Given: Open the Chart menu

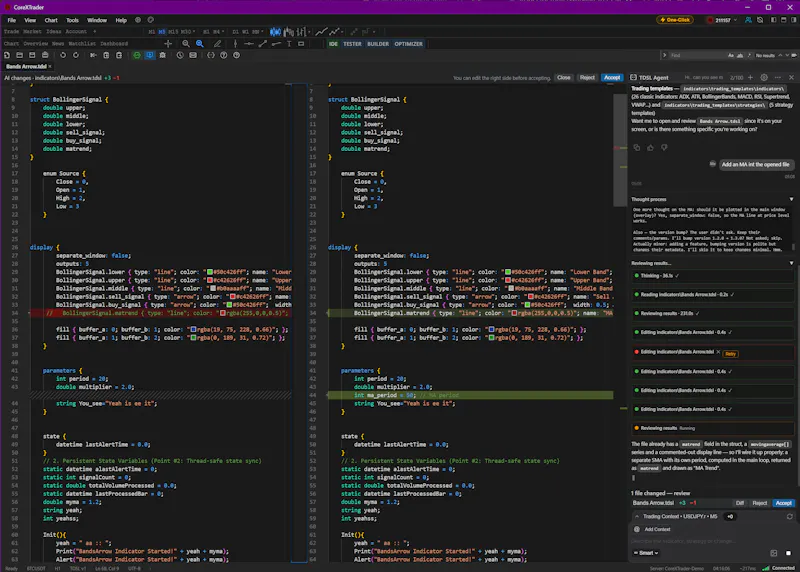Looking at the screenshot, I should (x=51, y=20).
